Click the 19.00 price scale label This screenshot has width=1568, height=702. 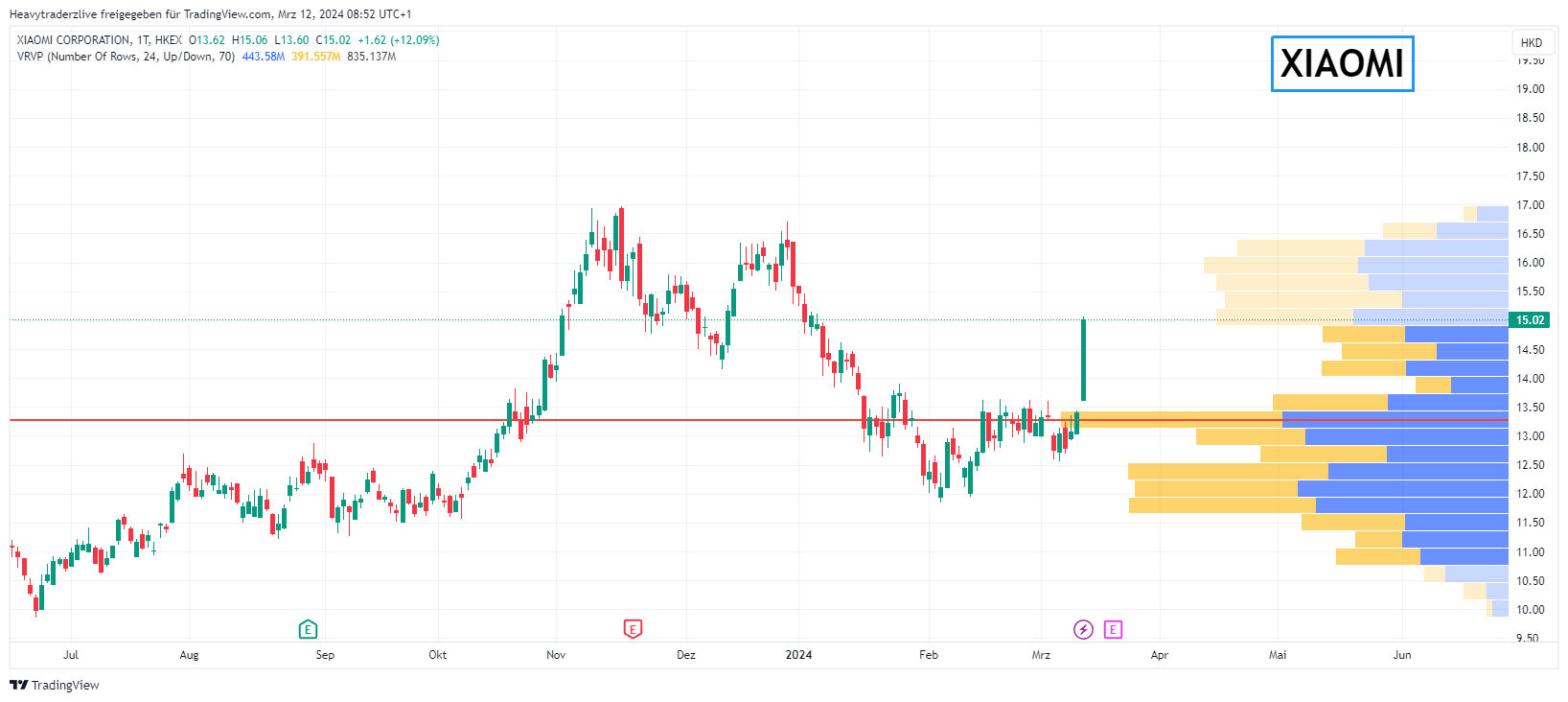pyautogui.click(x=1531, y=89)
